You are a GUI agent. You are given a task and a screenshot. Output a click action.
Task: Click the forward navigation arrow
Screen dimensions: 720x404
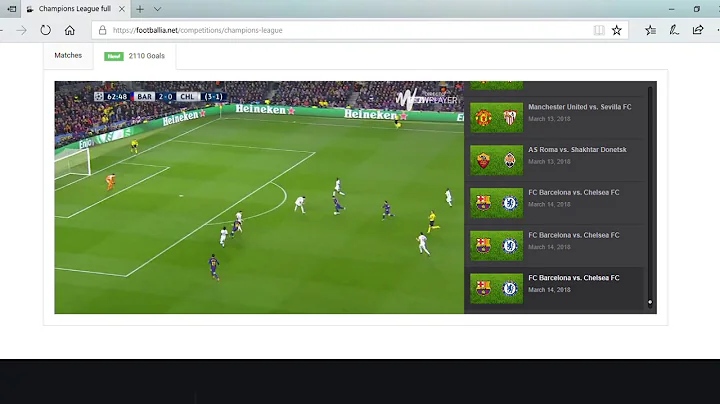point(21,30)
